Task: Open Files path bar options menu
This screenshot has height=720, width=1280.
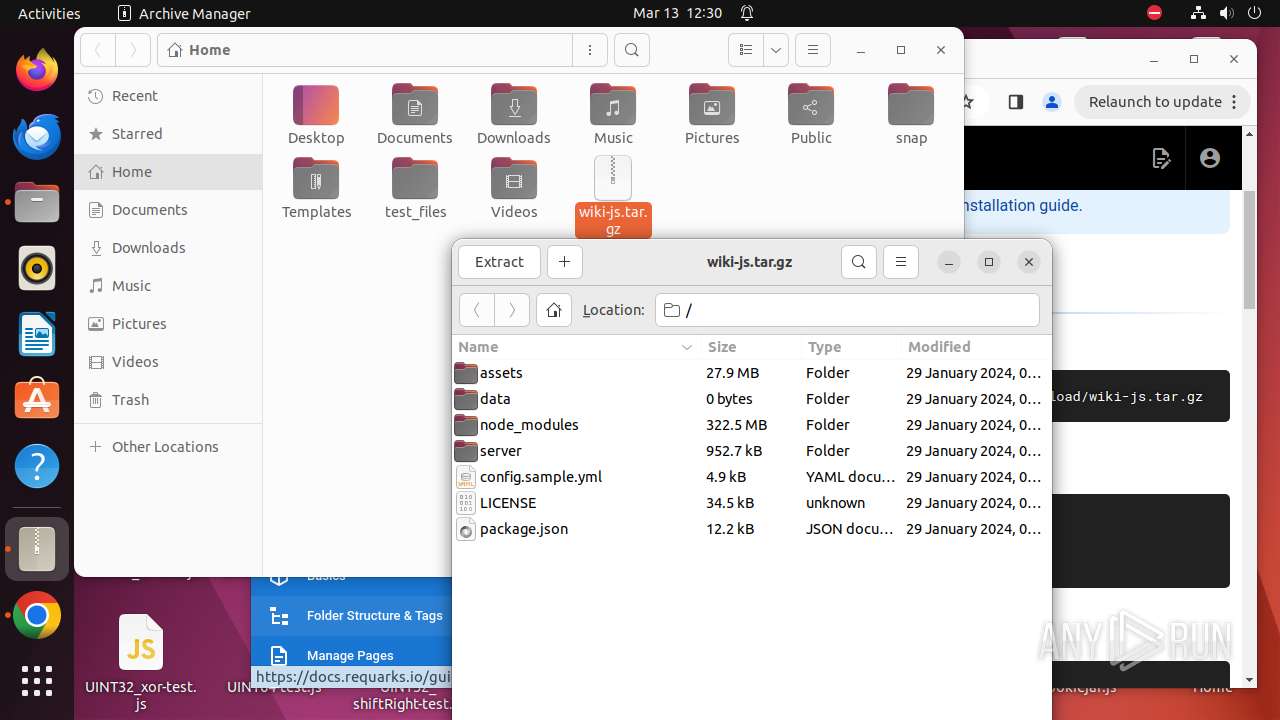Action: [x=590, y=50]
